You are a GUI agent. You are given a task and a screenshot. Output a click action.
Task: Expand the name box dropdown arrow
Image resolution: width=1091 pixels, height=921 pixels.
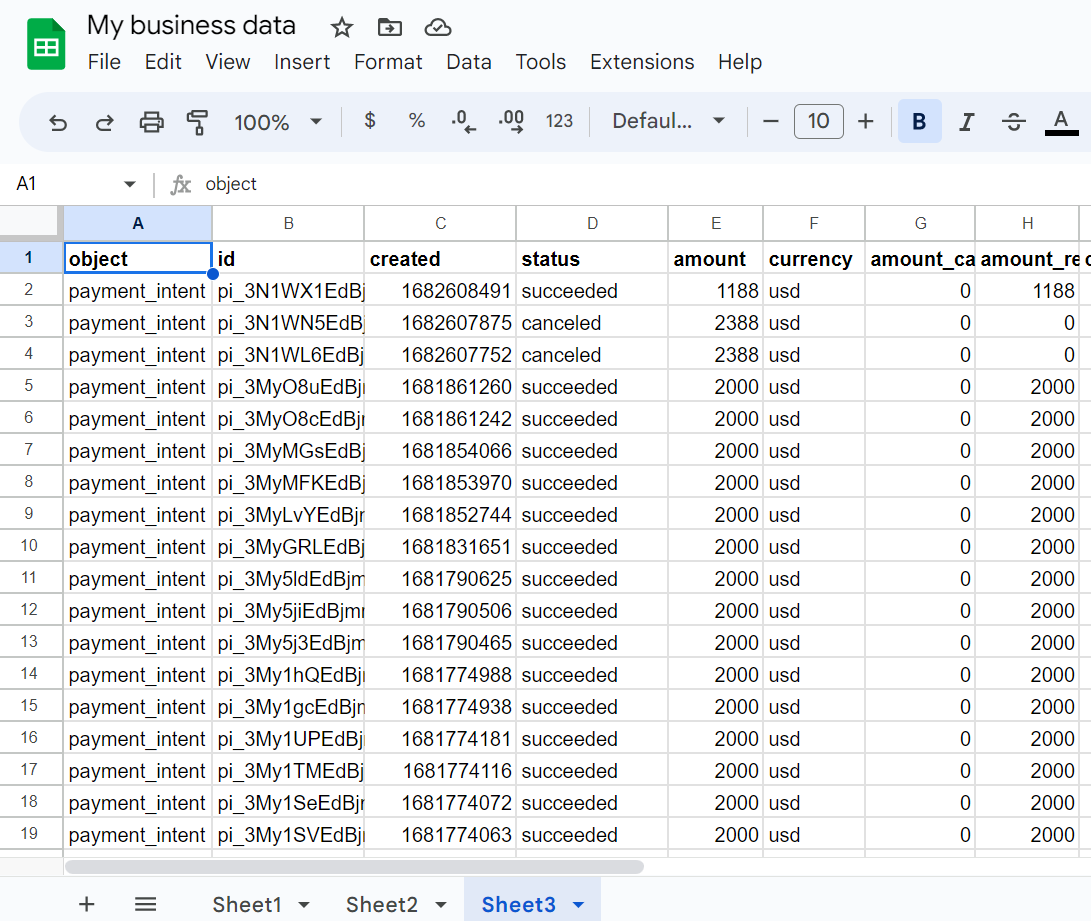click(129, 184)
